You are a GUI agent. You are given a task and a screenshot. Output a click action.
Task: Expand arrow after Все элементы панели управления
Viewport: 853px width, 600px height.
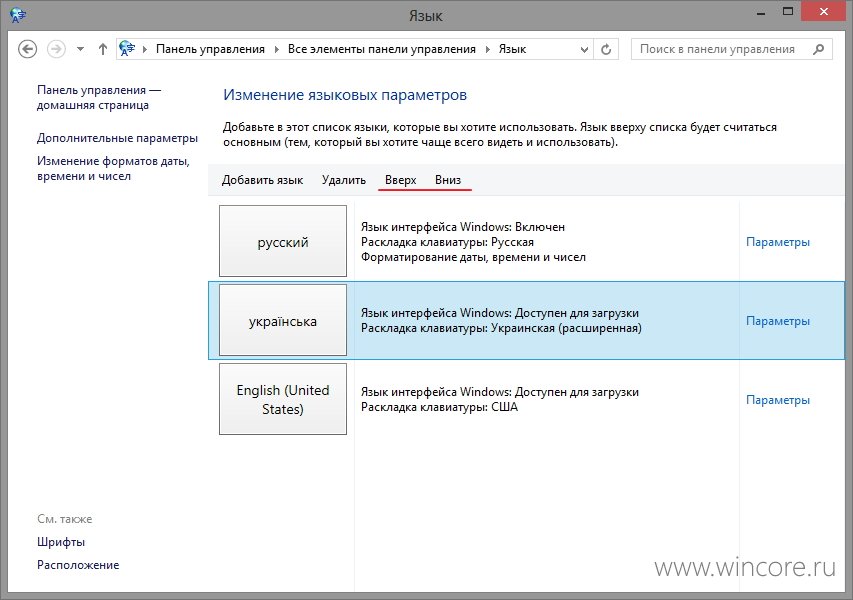click(487, 50)
